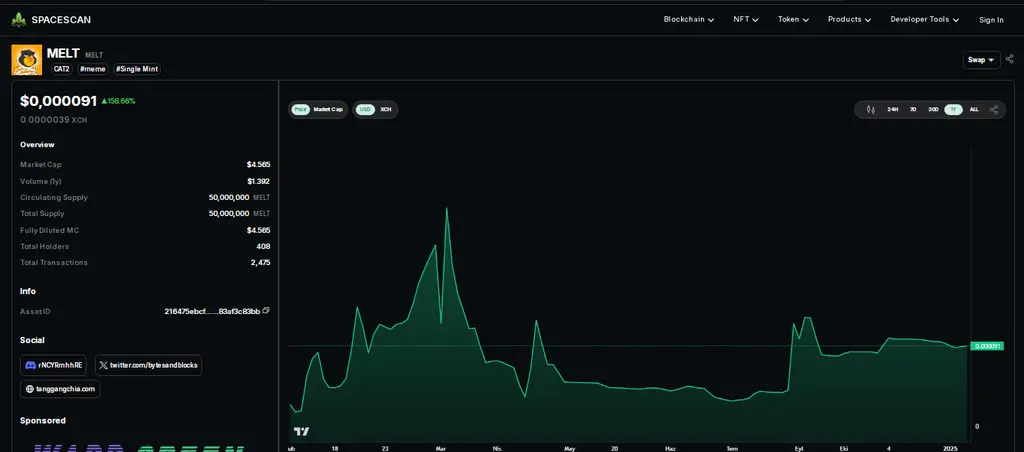Click the Social heading
Image resolution: width=1024 pixels, height=452 pixels.
coord(32,340)
